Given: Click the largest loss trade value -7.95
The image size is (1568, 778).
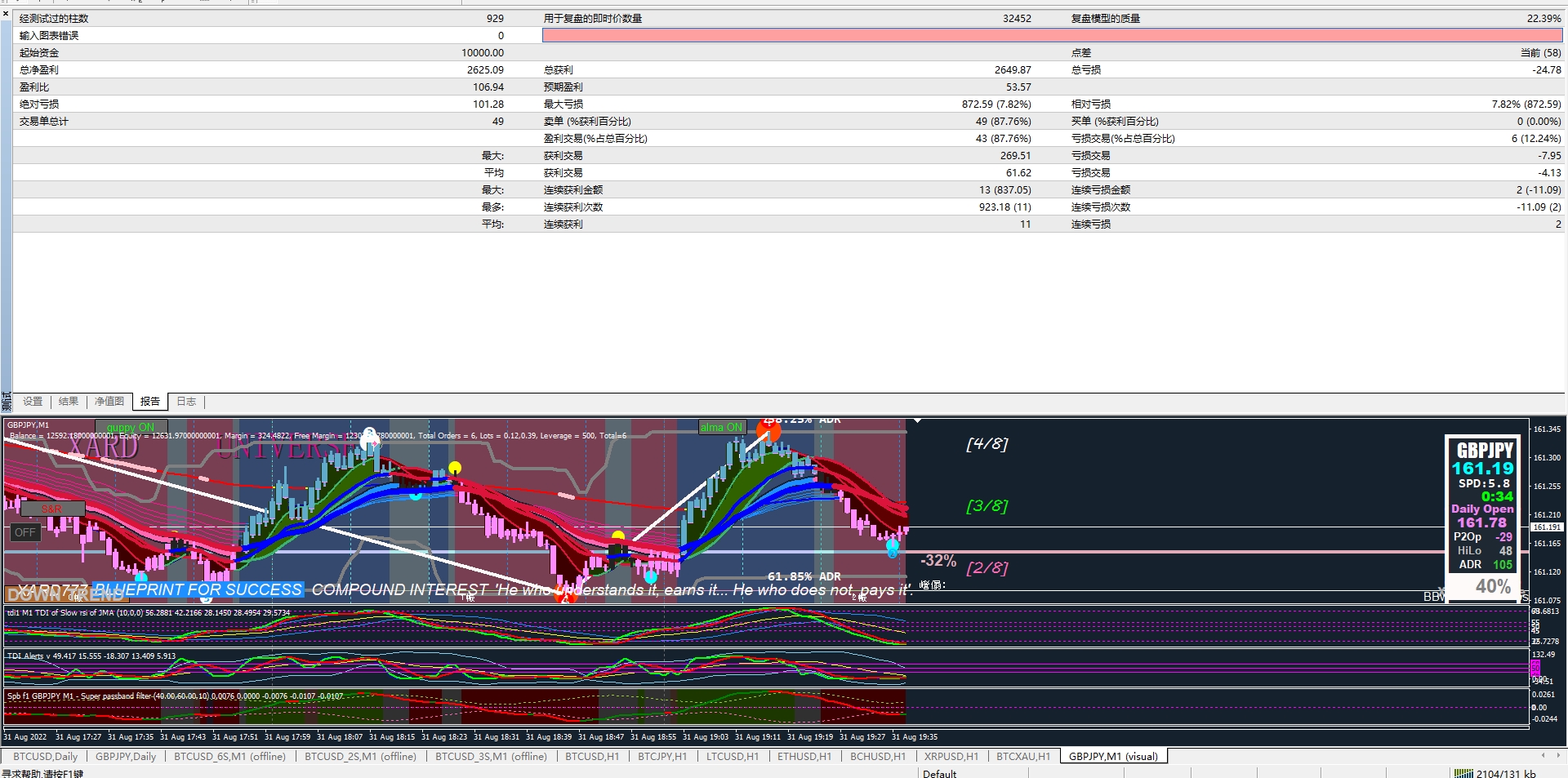Looking at the screenshot, I should (x=1550, y=155).
